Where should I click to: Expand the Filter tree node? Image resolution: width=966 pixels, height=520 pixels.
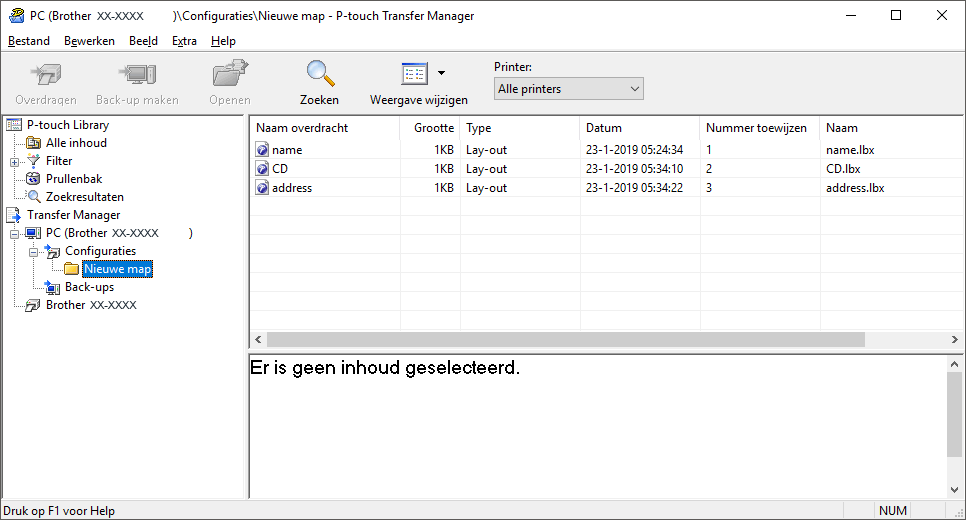click(x=14, y=162)
